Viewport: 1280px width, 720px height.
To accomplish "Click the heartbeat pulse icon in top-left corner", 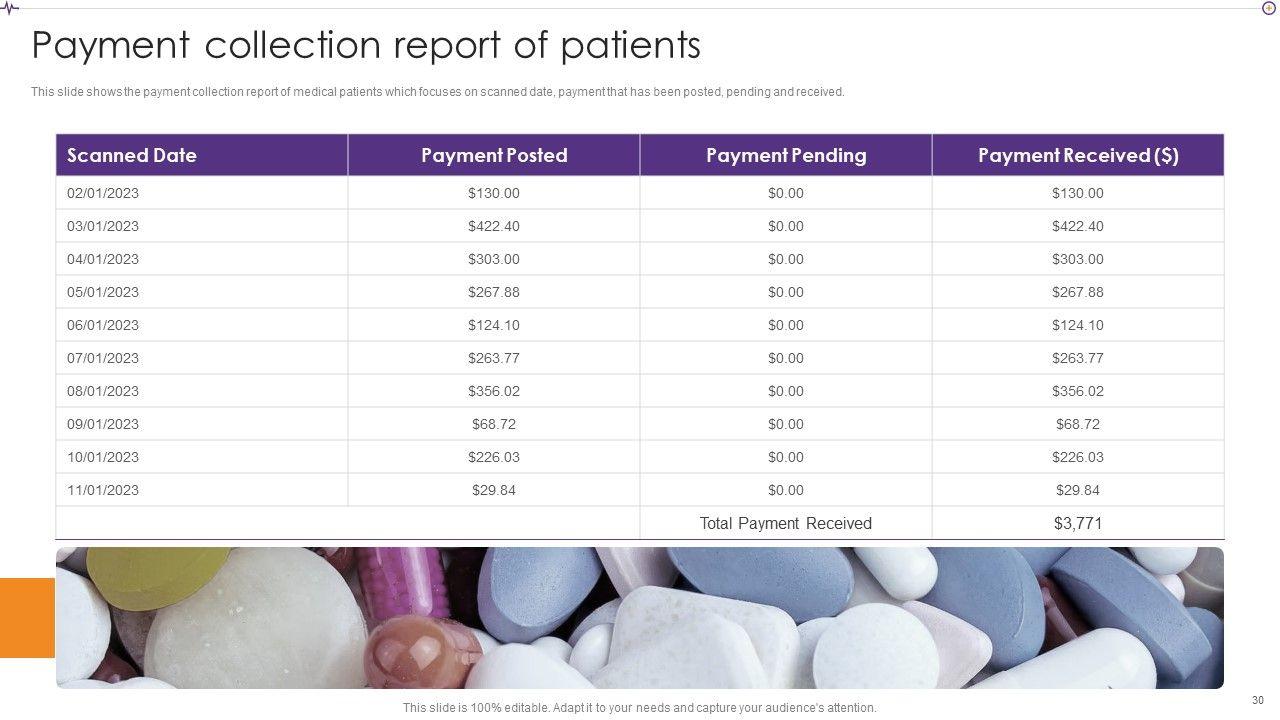I will click(x=9, y=8).
